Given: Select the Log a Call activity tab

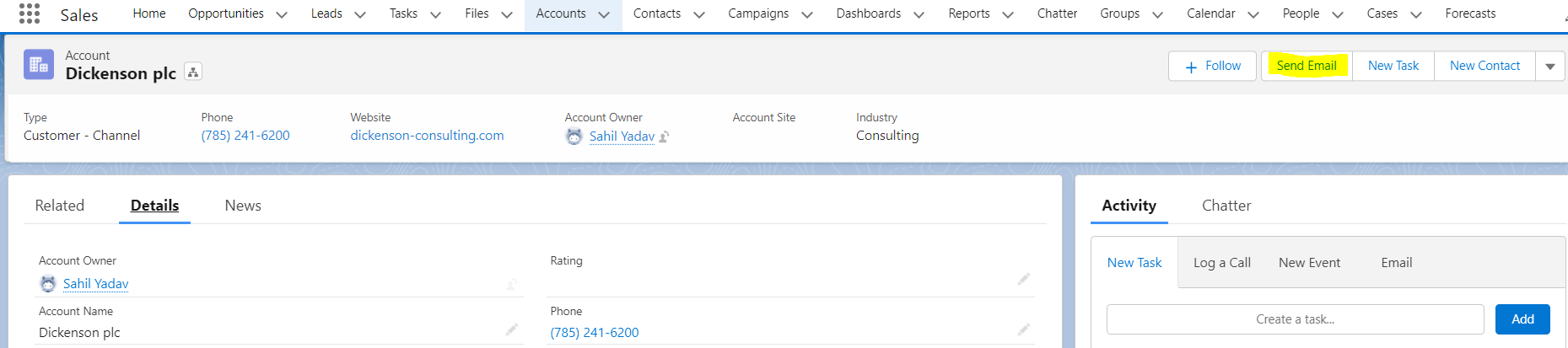Looking at the screenshot, I should tap(1221, 263).
